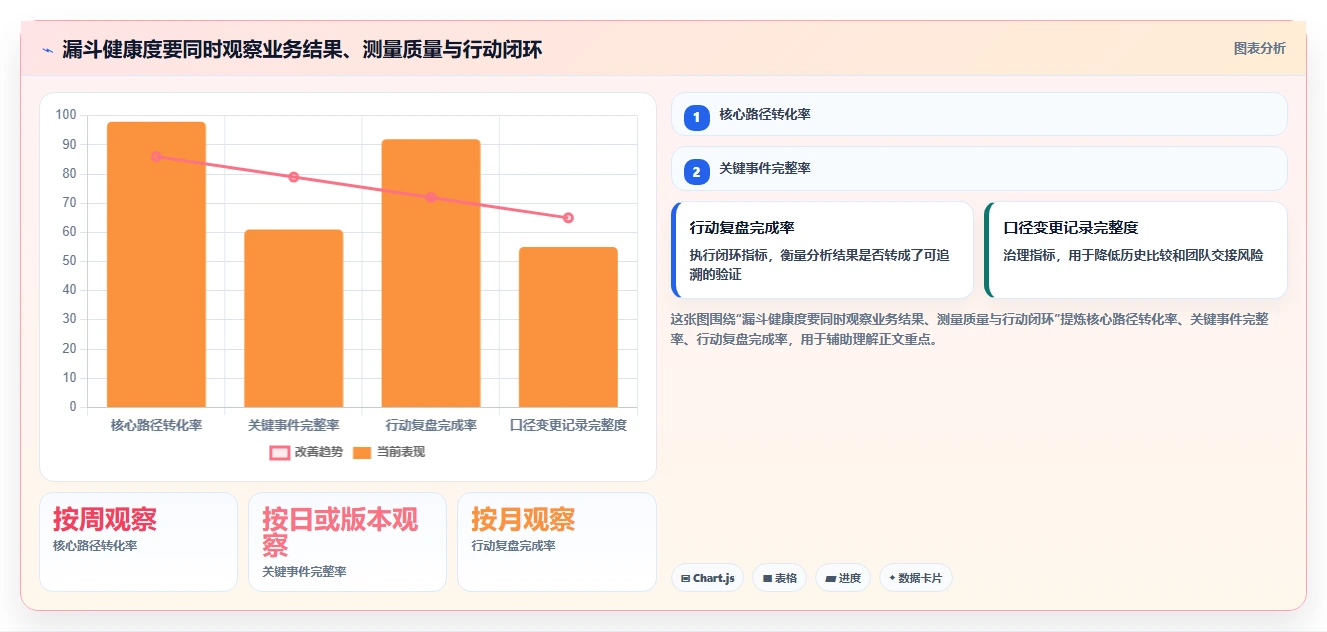1327x632 pixels.
Task: Click the x-axis label 关键事件完整率
Action: tap(294, 425)
